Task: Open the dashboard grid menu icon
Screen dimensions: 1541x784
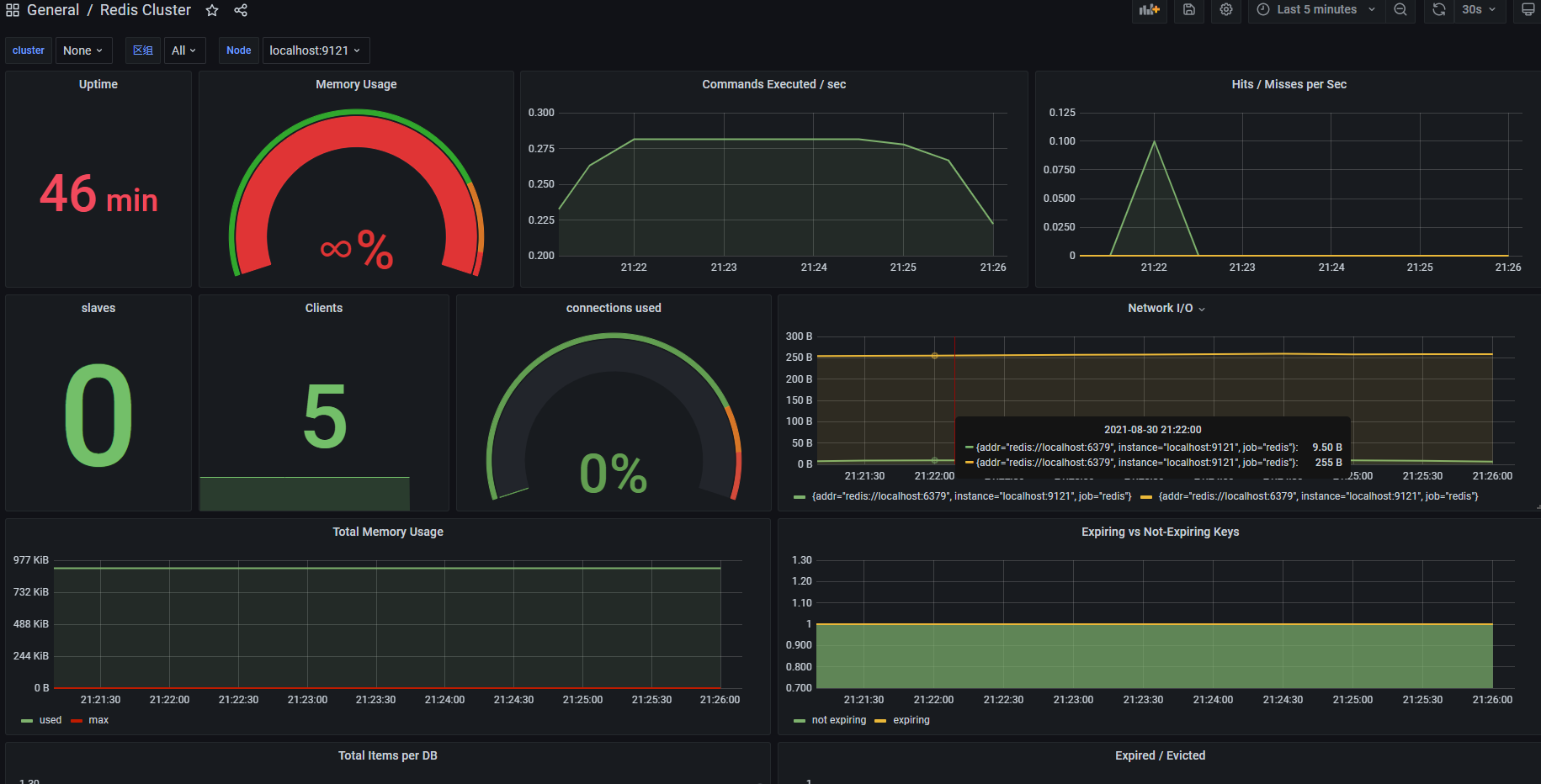Action: tap(13, 10)
